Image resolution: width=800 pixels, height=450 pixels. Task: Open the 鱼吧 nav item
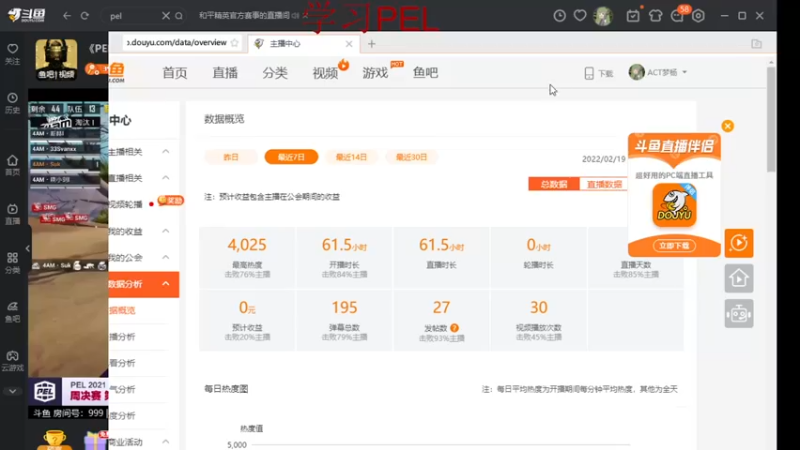(426, 73)
